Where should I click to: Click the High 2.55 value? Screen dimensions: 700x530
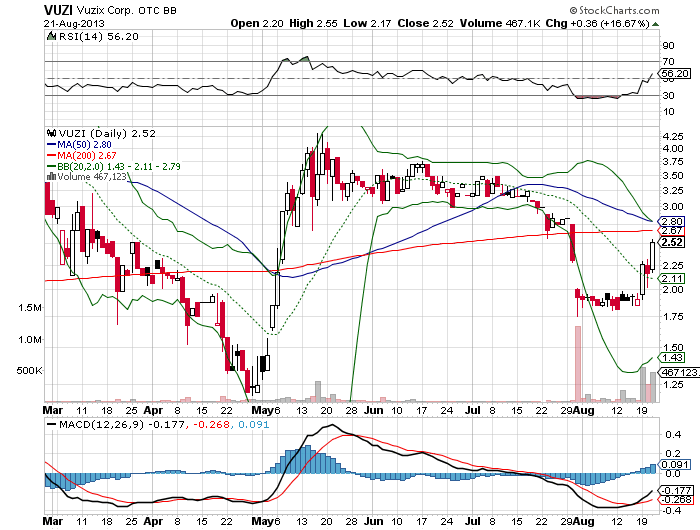(313, 23)
